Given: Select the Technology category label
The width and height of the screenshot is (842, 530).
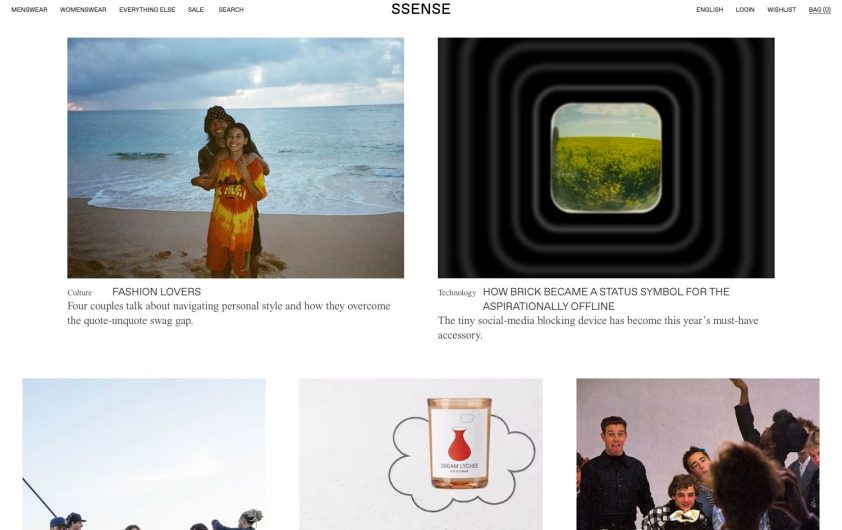Looking at the screenshot, I should (x=457, y=293).
